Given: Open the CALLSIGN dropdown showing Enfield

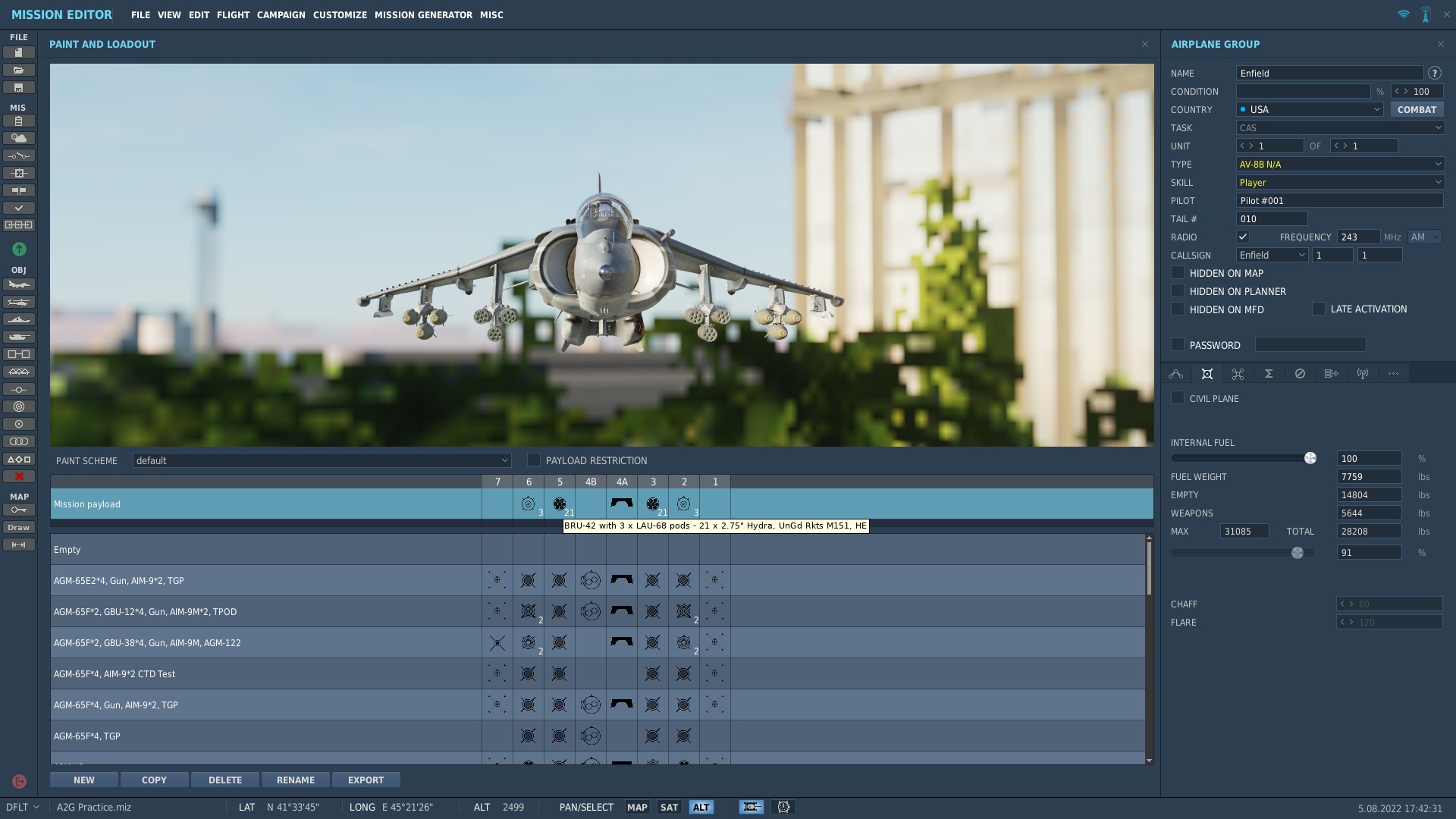Looking at the screenshot, I should click(1272, 255).
